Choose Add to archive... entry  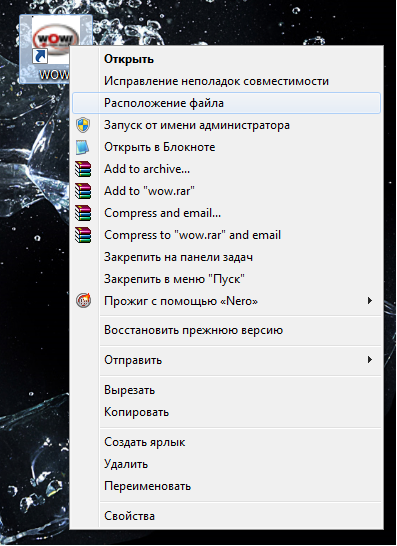tap(226, 169)
